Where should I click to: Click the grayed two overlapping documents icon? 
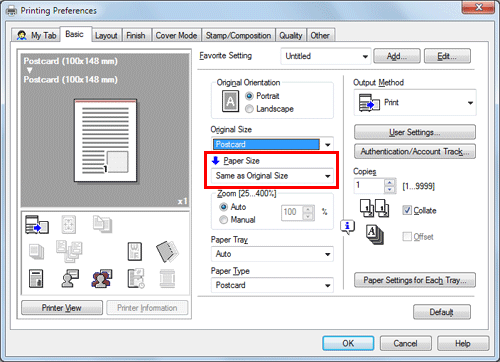point(102,224)
